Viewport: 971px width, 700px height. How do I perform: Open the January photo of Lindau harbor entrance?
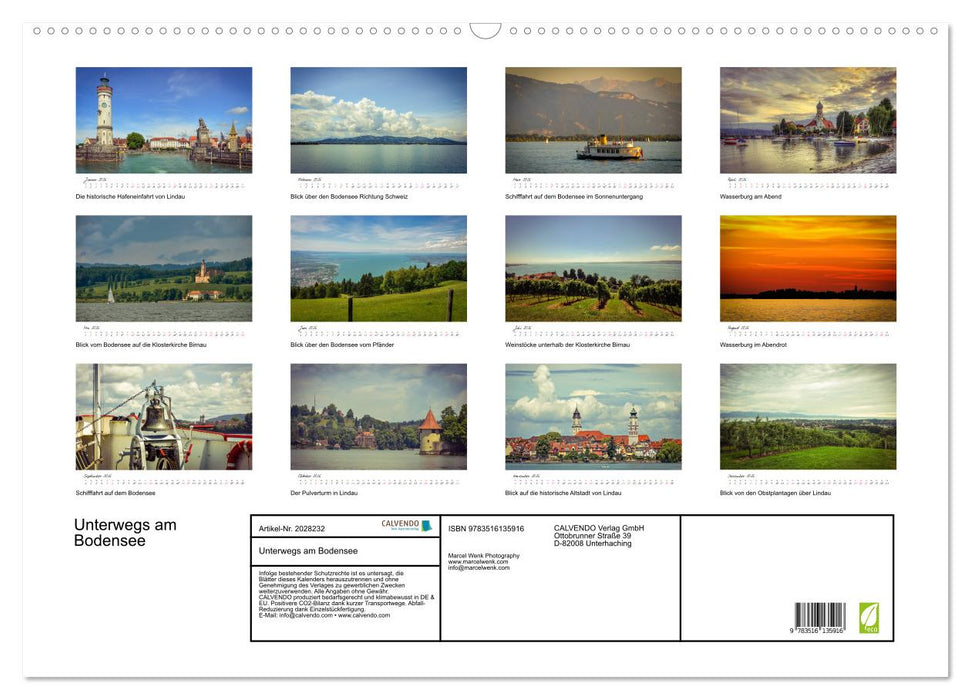pyautogui.click(x=164, y=120)
